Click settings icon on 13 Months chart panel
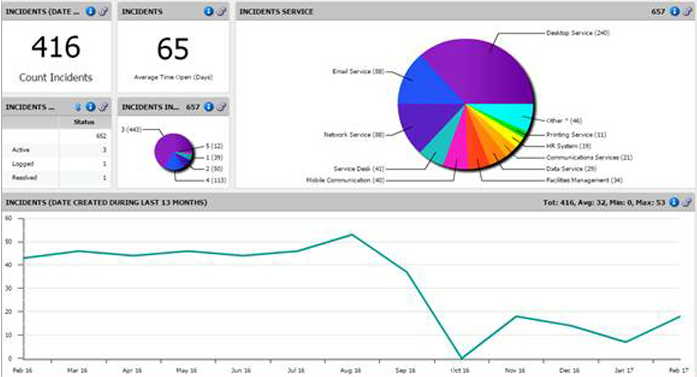The width and height of the screenshot is (697, 377). pos(687,202)
